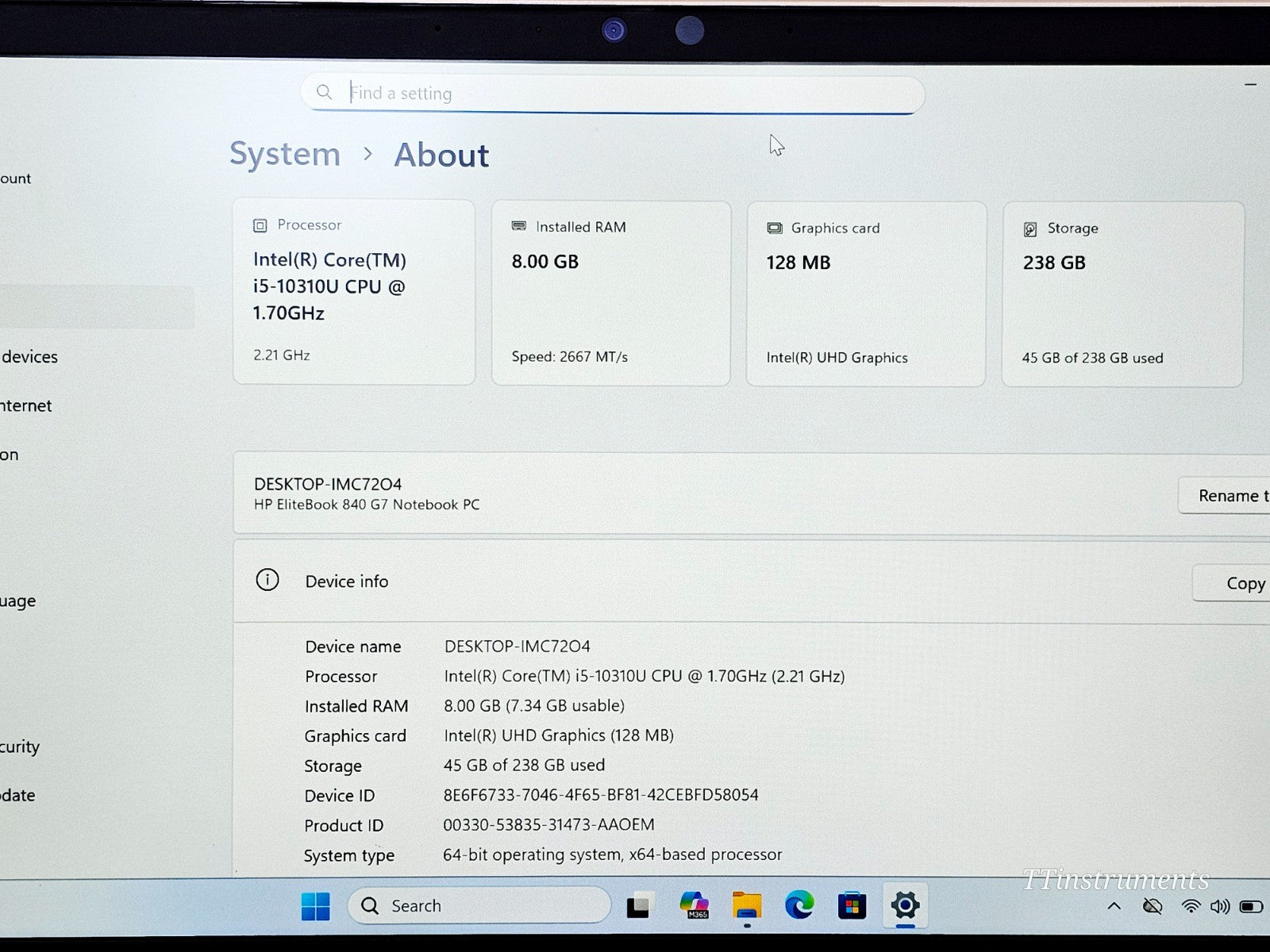1270x952 pixels.
Task: Focus the 'Find a setting' search field
Action: (612, 94)
